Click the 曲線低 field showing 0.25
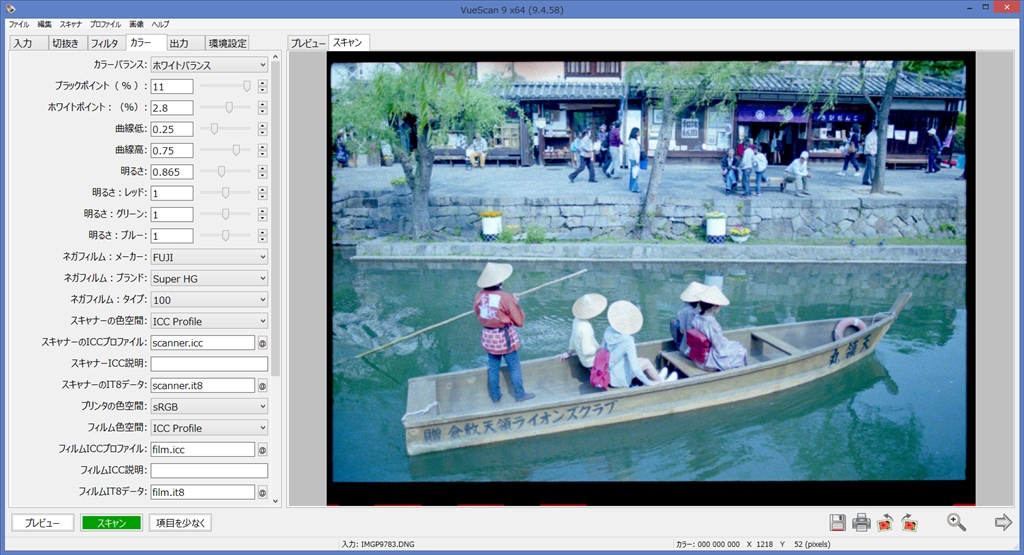The height and width of the screenshot is (555, 1024). point(172,129)
